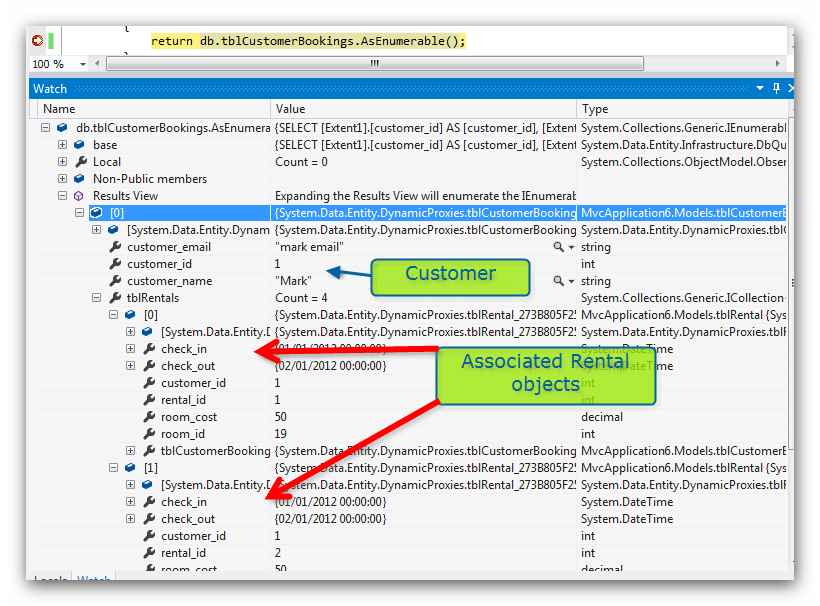The image size is (820, 606).
Task: Click the return statement code line
Action: click(308, 41)
